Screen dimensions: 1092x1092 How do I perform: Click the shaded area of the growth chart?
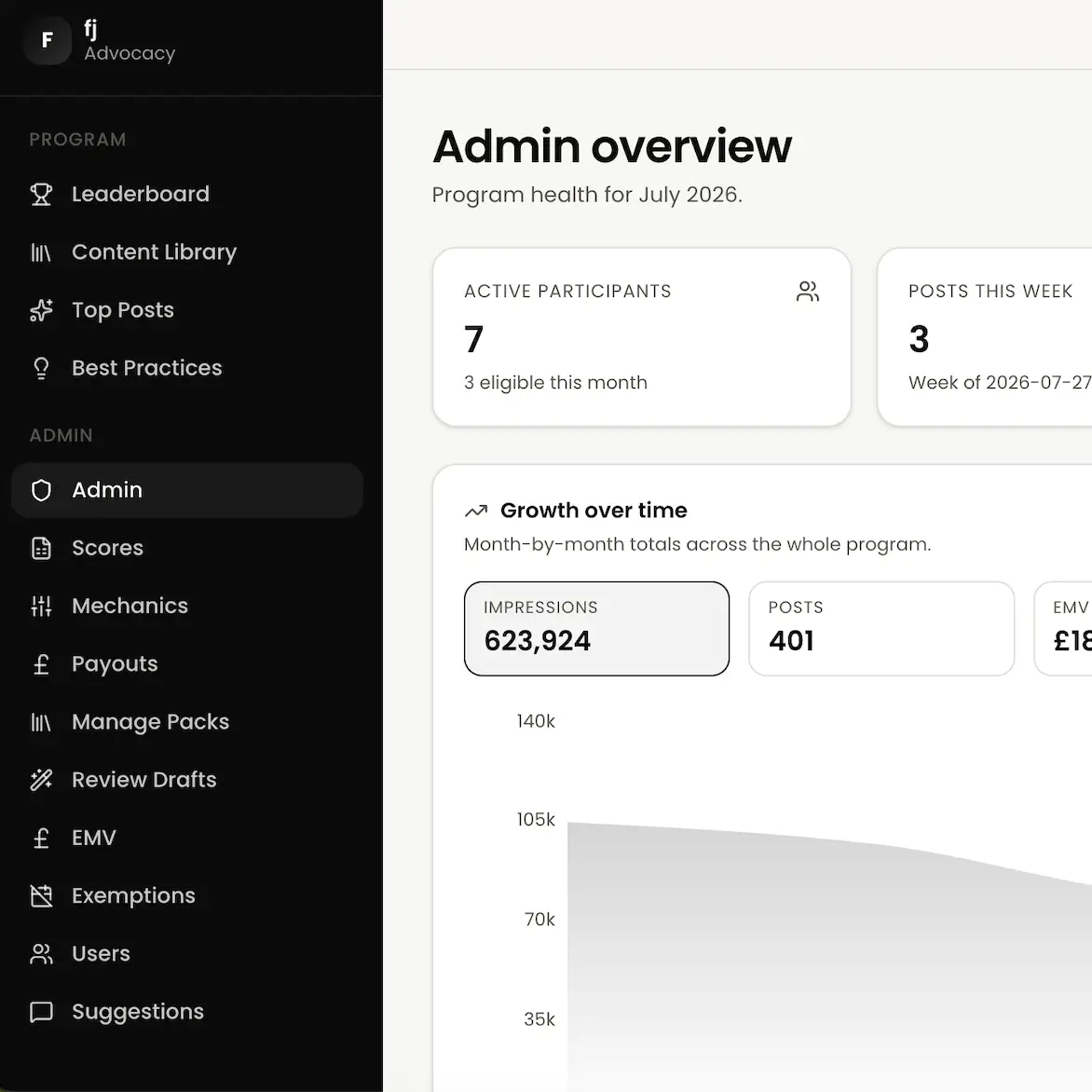coord(828,968)
